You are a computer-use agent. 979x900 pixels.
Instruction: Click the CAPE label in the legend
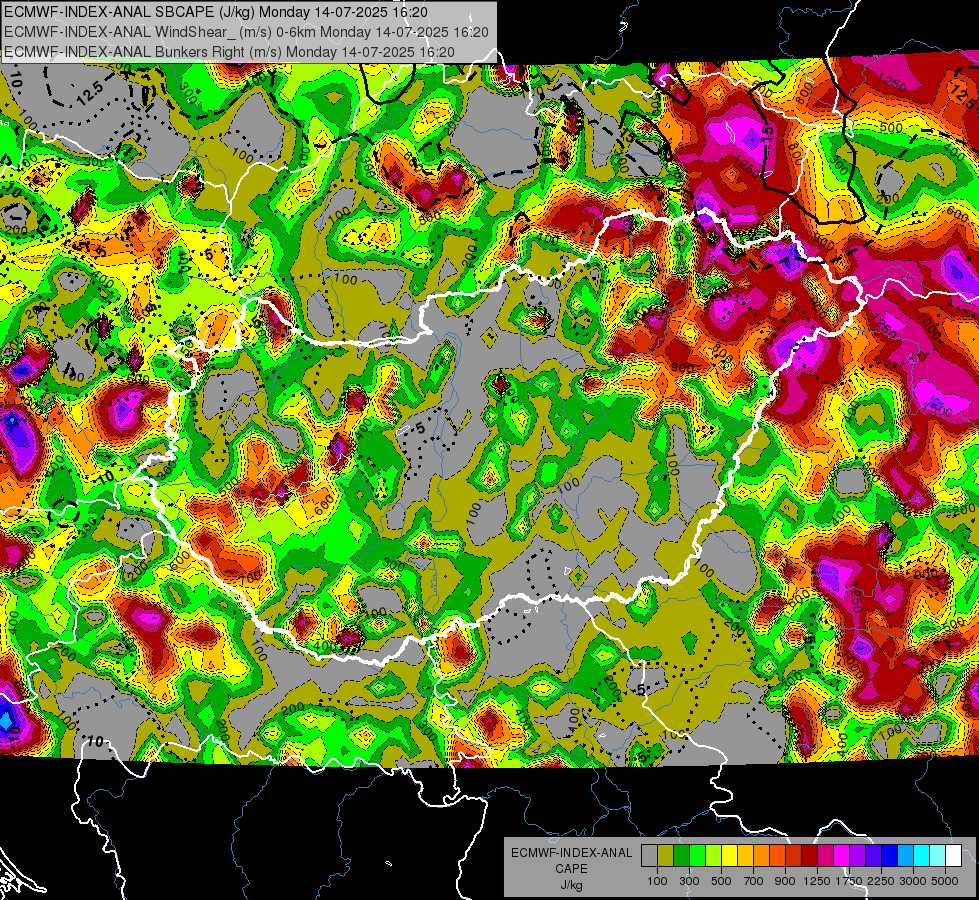(571, 868)
